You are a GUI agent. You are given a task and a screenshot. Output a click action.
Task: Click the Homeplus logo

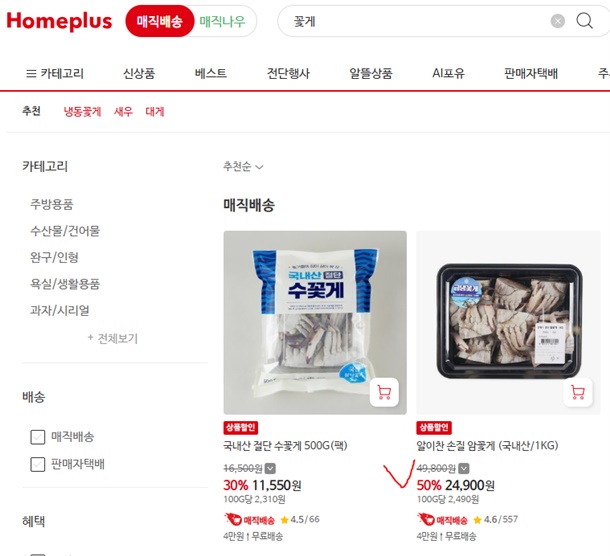pos(59,21)
